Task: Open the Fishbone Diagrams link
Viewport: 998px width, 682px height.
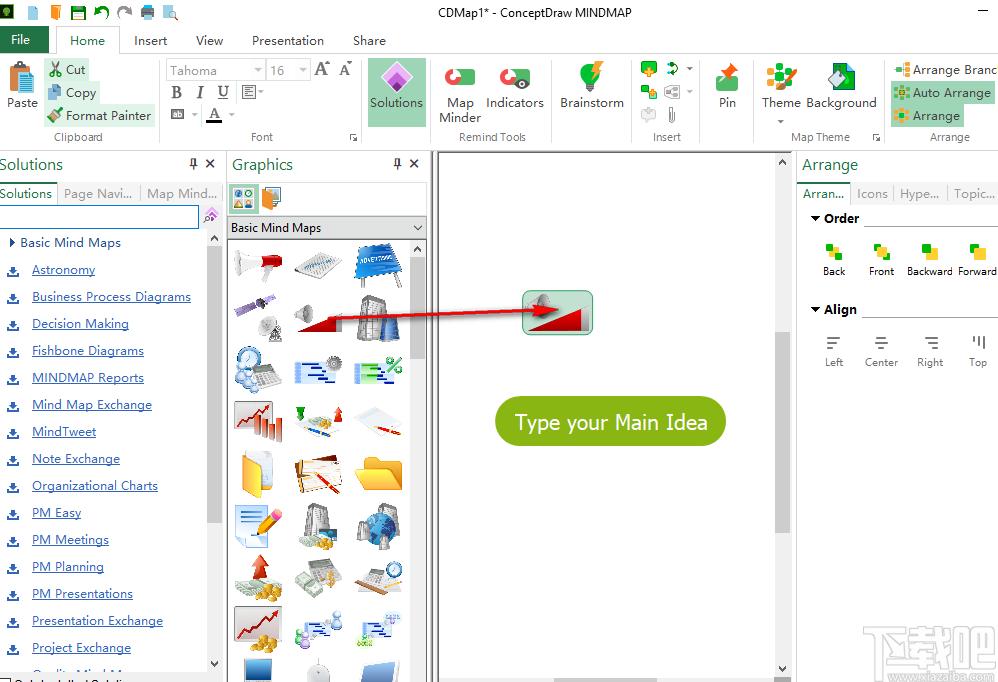Action: [88, 351]
